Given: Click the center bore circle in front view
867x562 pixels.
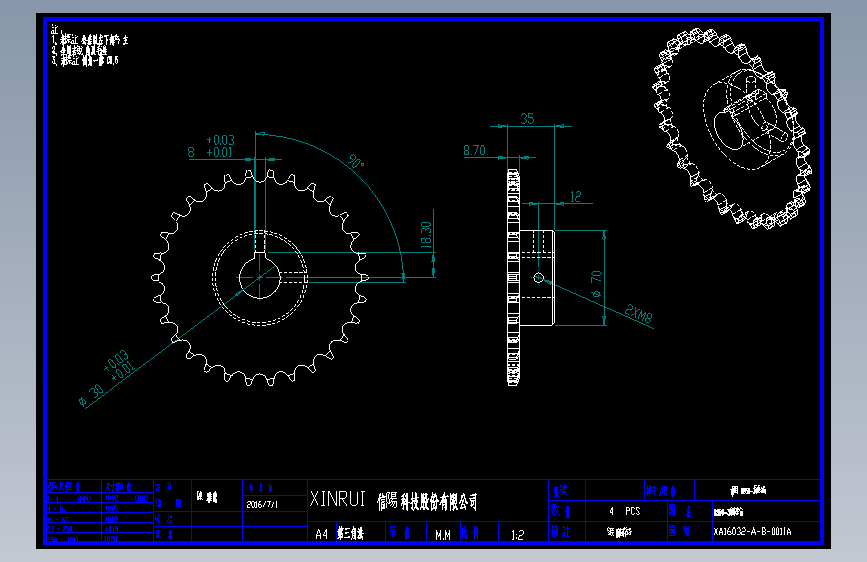Looking at the screenshot, I should [259, 277].
